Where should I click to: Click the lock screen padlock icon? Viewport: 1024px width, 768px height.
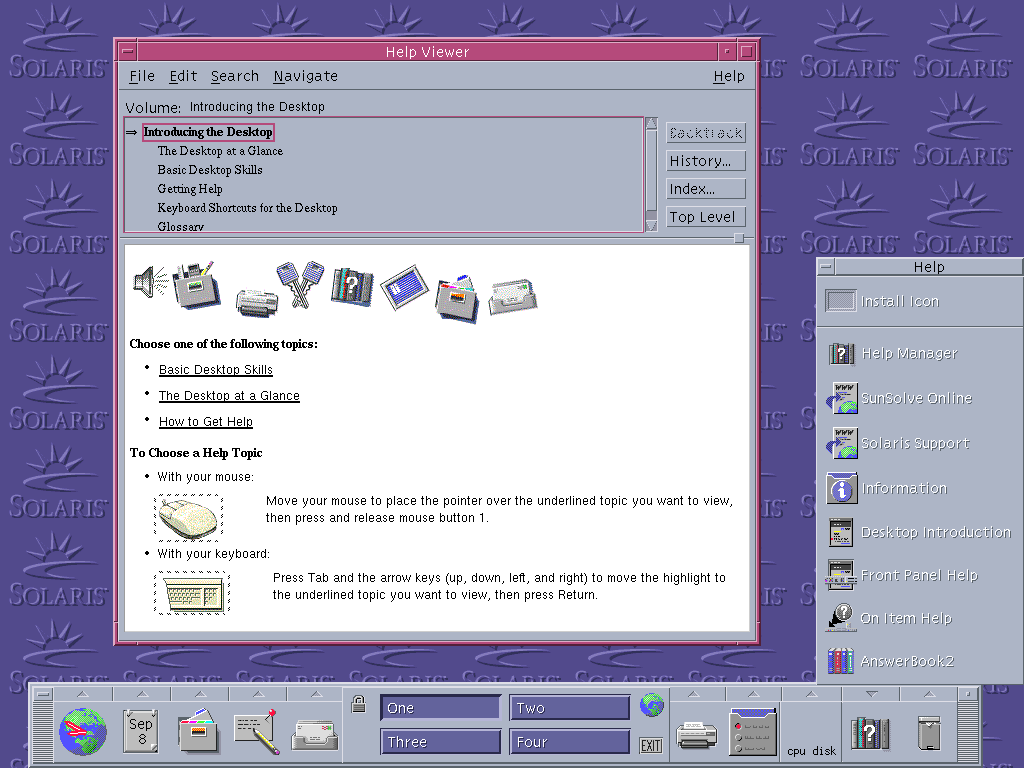click(x=359, y=704)
